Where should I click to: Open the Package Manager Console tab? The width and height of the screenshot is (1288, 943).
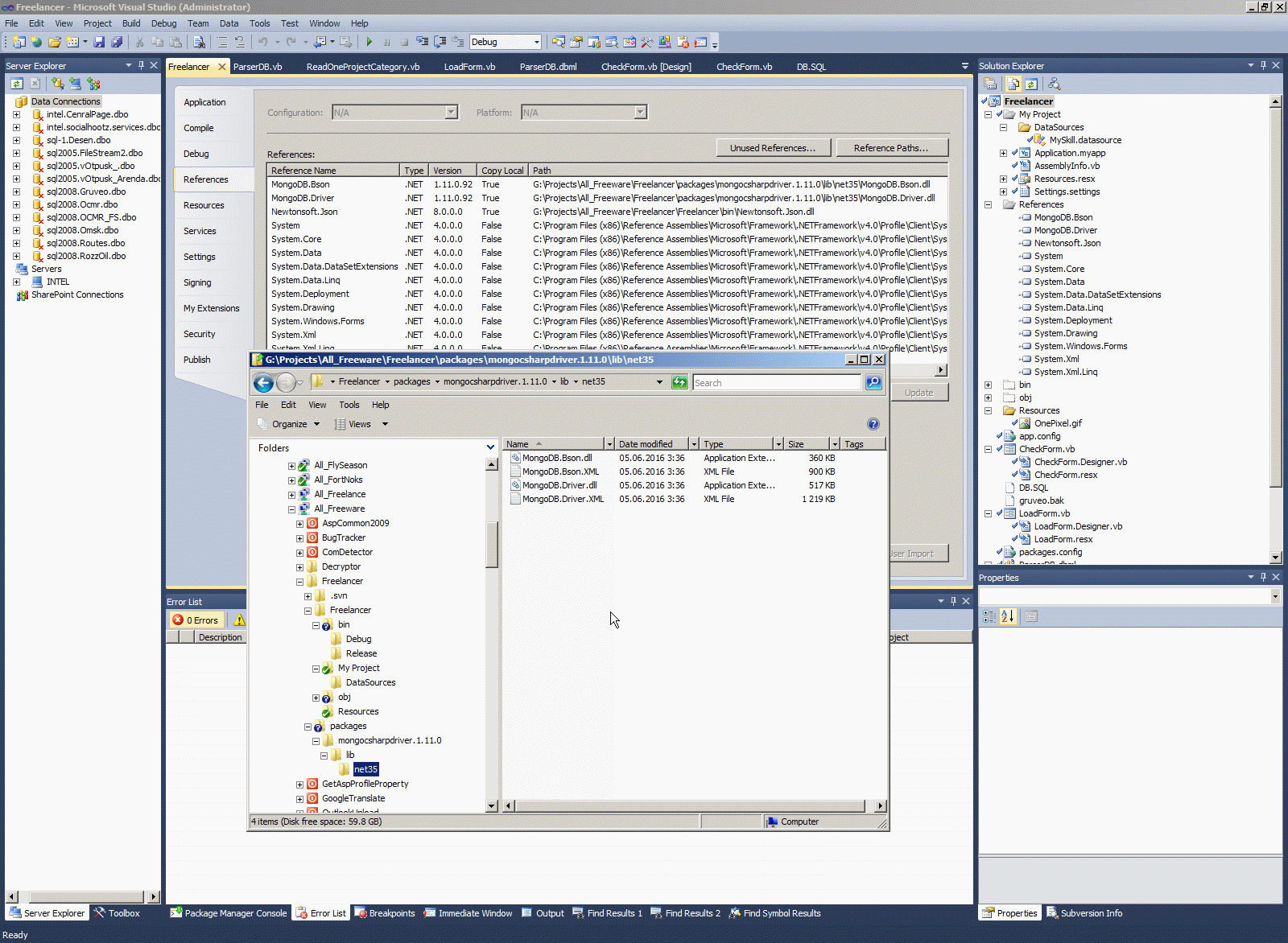229,913
